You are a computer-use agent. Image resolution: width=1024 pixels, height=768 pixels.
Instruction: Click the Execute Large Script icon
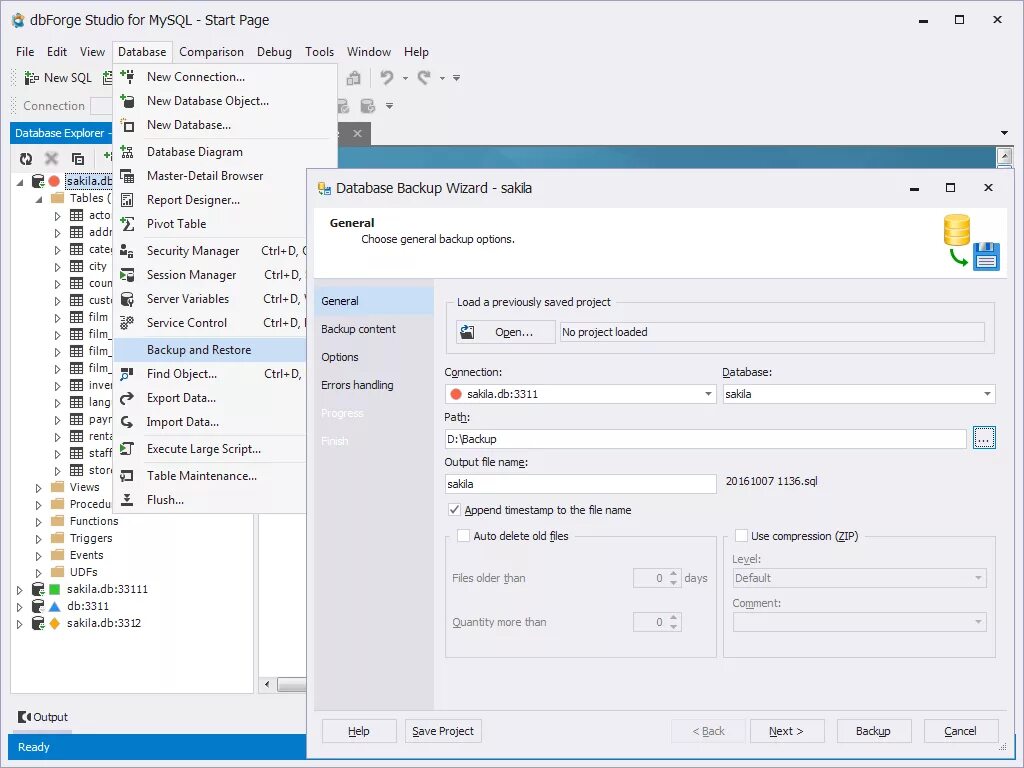[x=127, y=449]
